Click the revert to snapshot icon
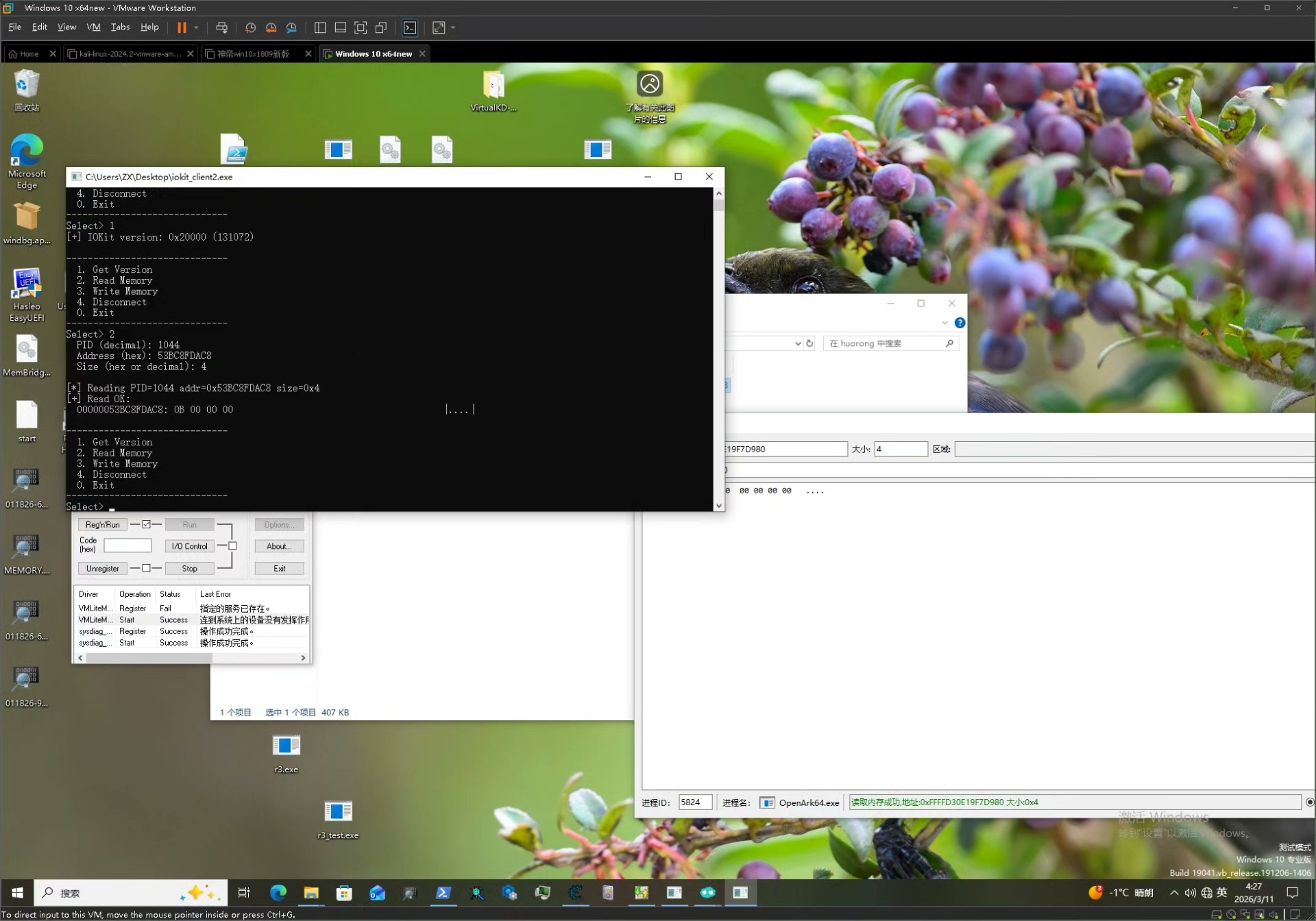The height and width of the screenshot is (921, 1316). (x=271, y=27)
